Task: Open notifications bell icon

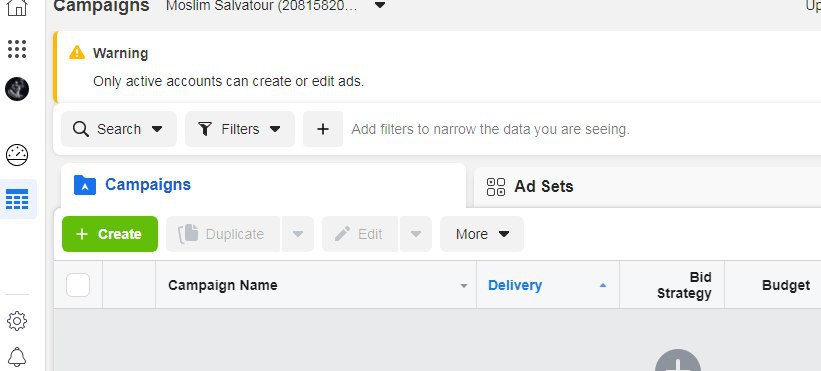Action: click(17, 357)
